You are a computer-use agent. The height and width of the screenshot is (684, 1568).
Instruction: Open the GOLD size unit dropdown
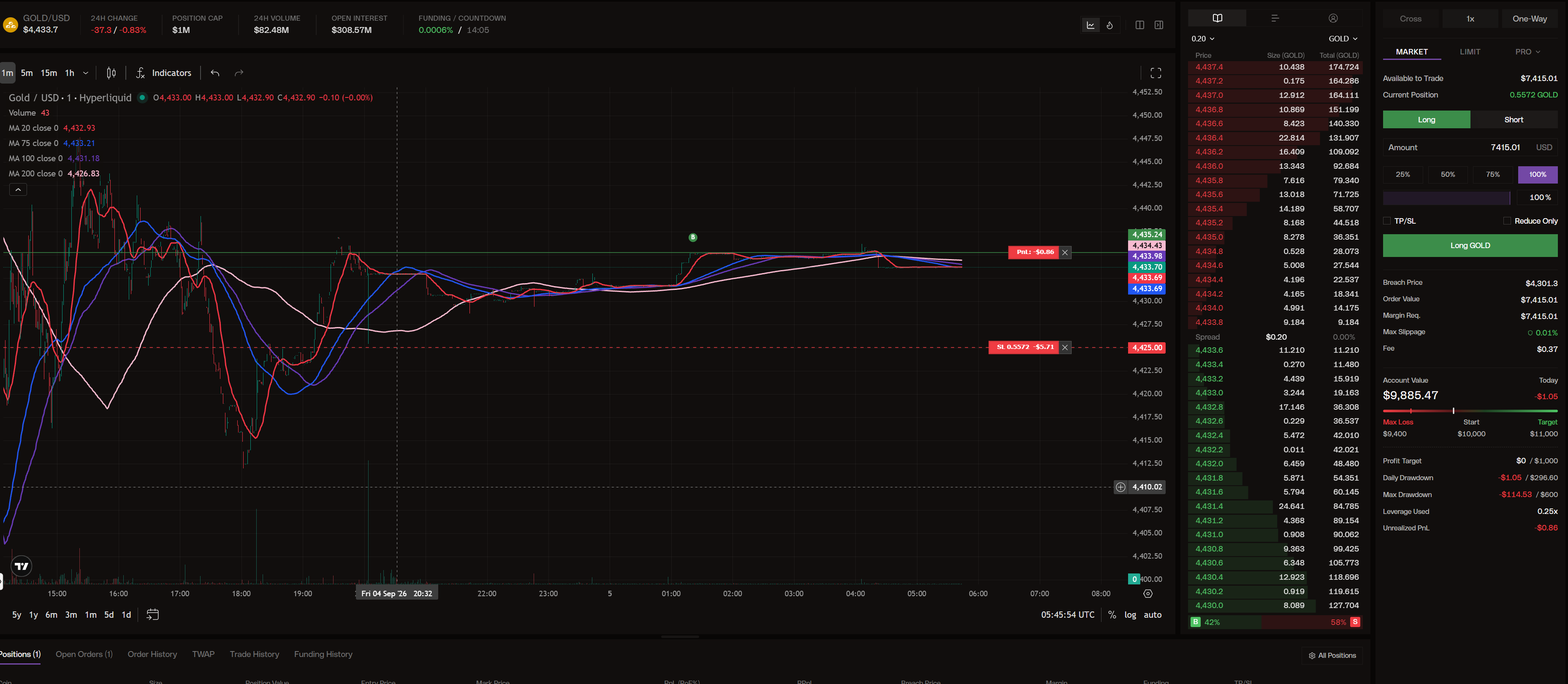click(1343, 39)
